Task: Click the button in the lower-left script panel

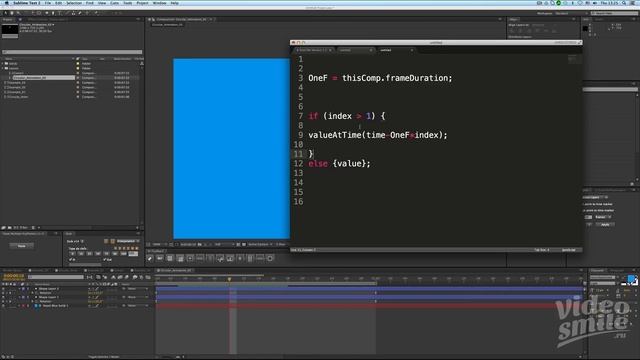Action: [22, 246]
